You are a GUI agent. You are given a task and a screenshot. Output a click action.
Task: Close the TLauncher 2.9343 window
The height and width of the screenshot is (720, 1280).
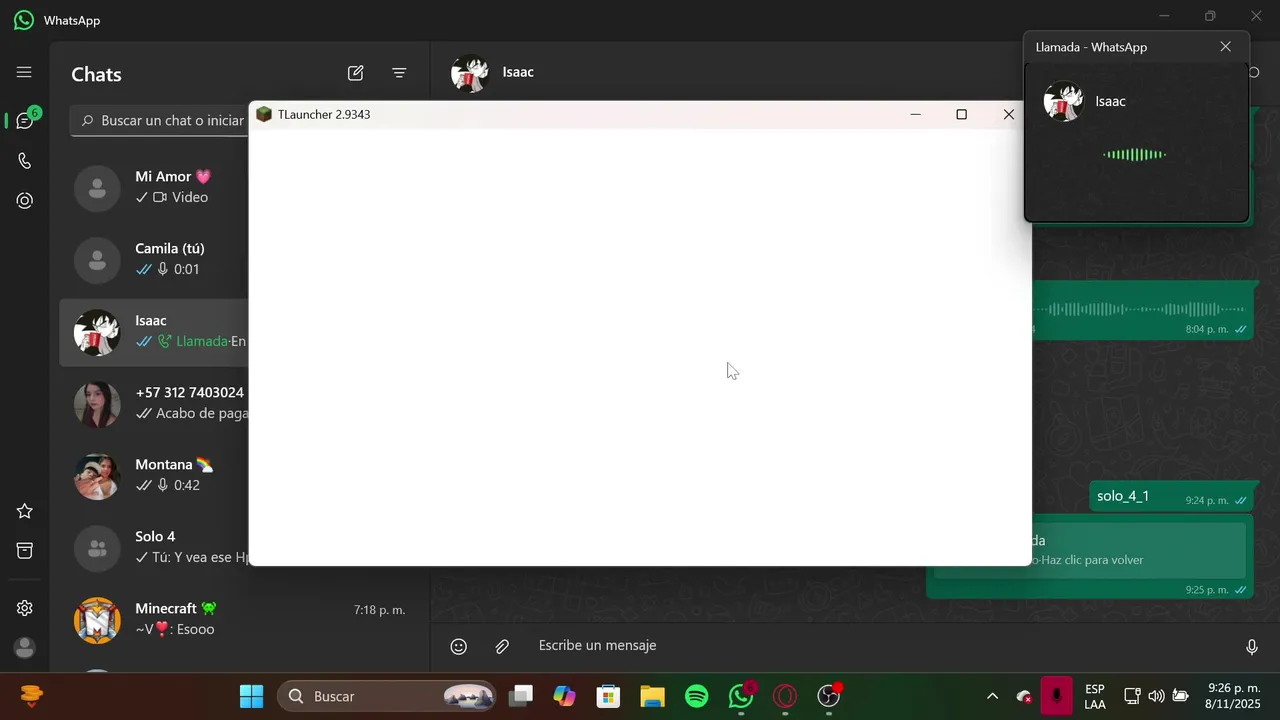point(1008,115)
